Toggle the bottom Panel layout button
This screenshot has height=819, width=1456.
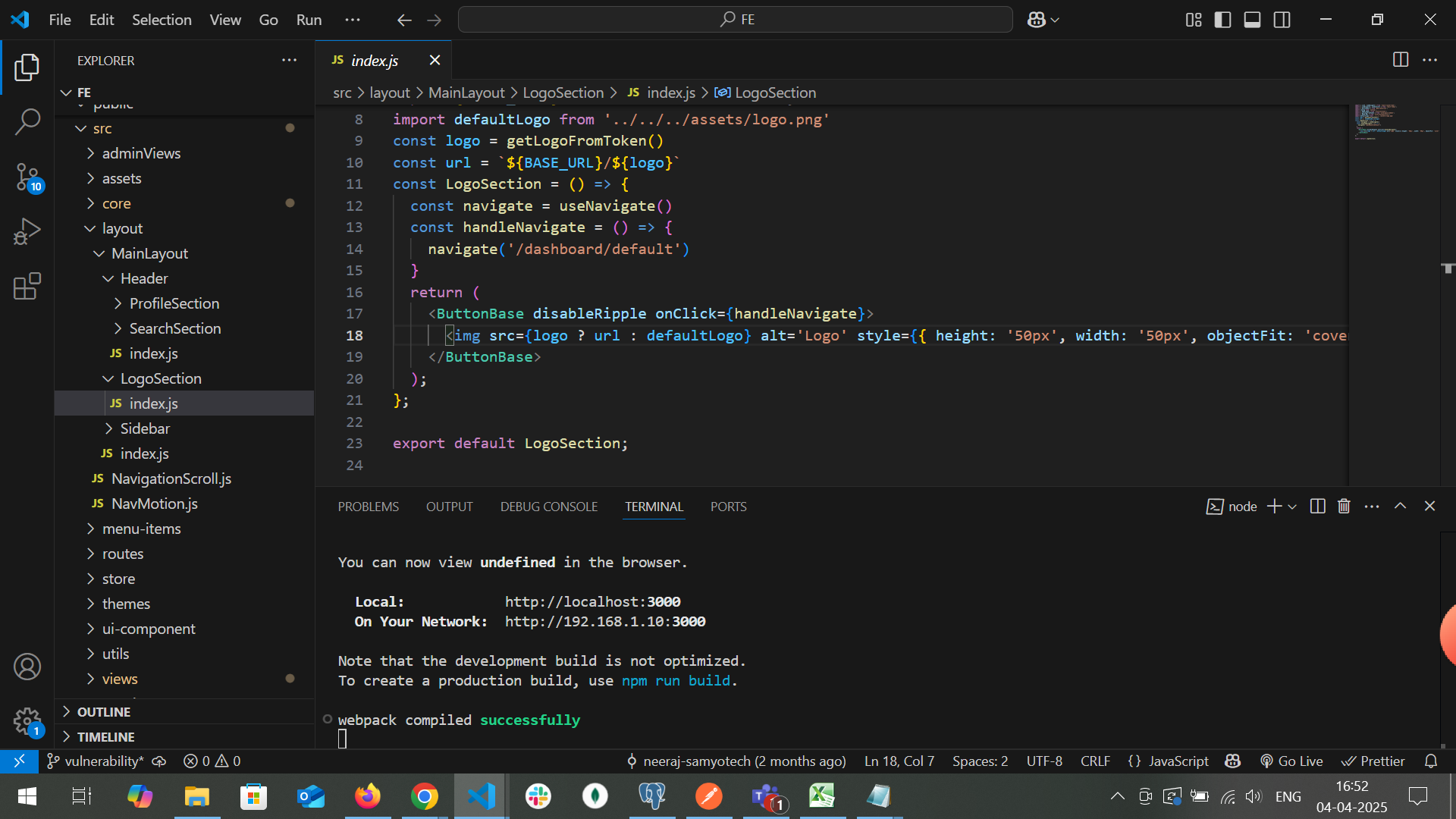pos(1252,20)
